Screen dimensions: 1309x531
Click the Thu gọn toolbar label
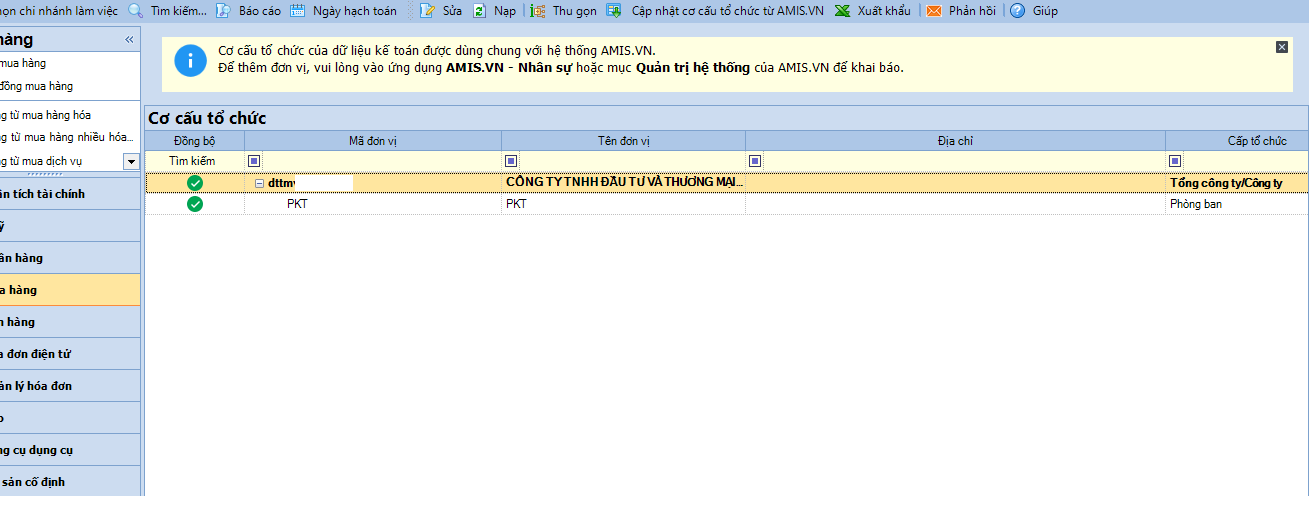click(x=576, y=11)
